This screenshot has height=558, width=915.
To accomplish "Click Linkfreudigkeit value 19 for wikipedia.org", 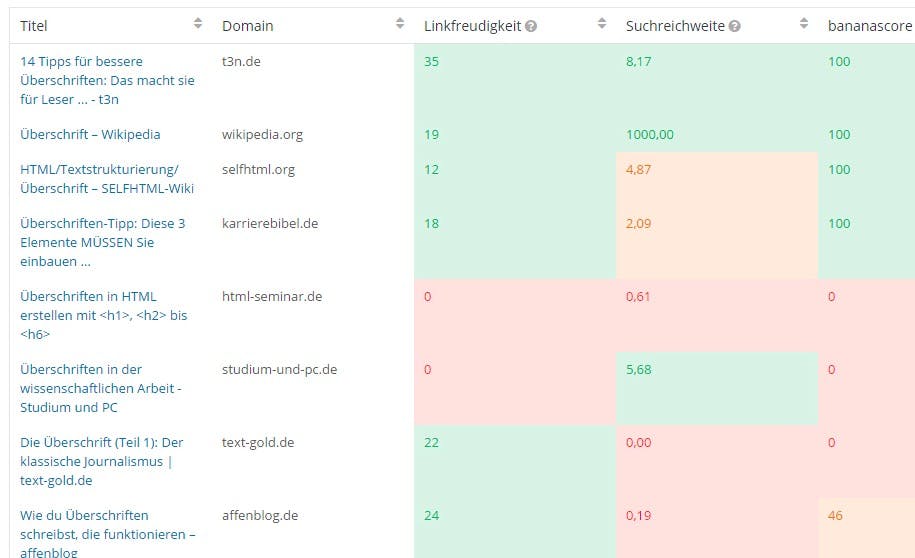I will [431, 134].
